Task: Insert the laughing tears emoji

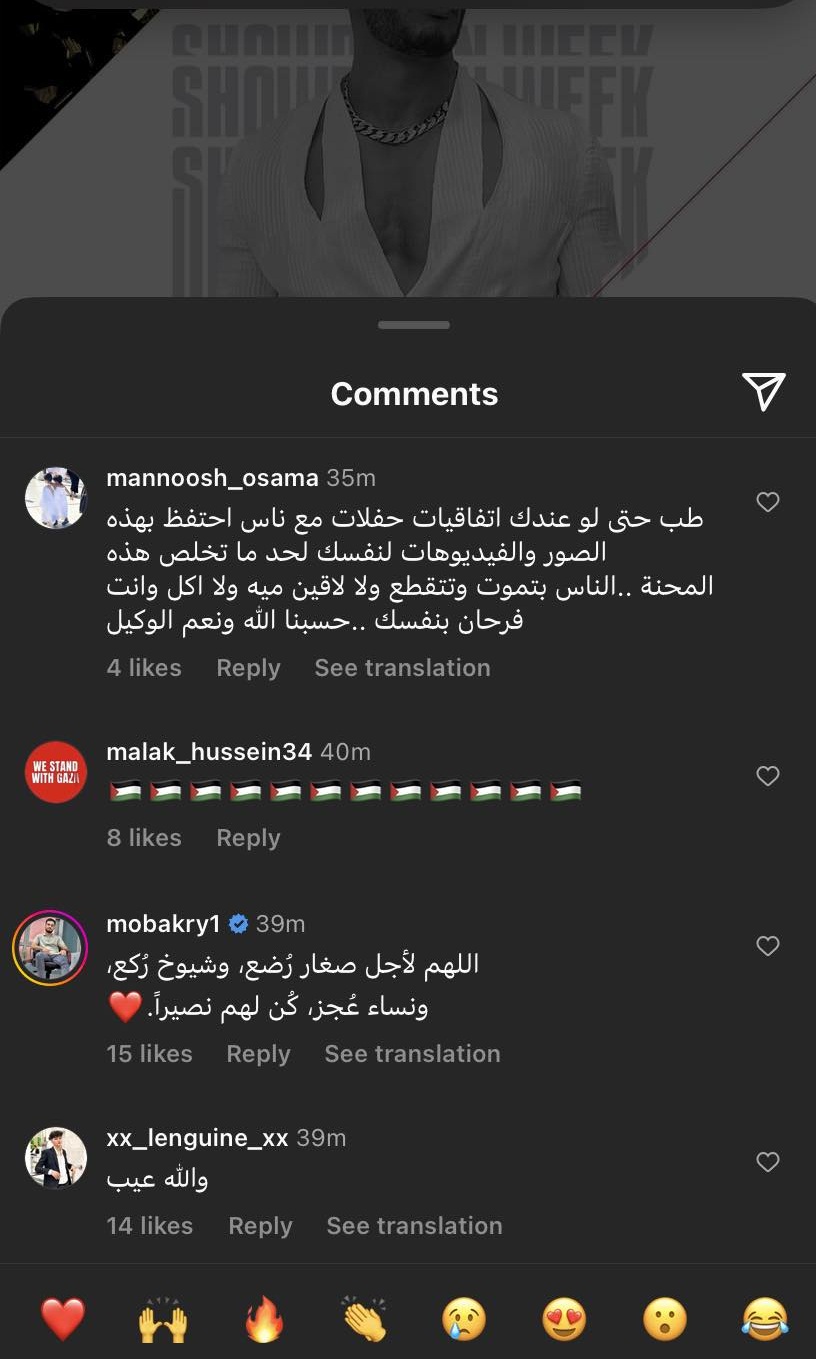Action: (x=765, y=1320)
